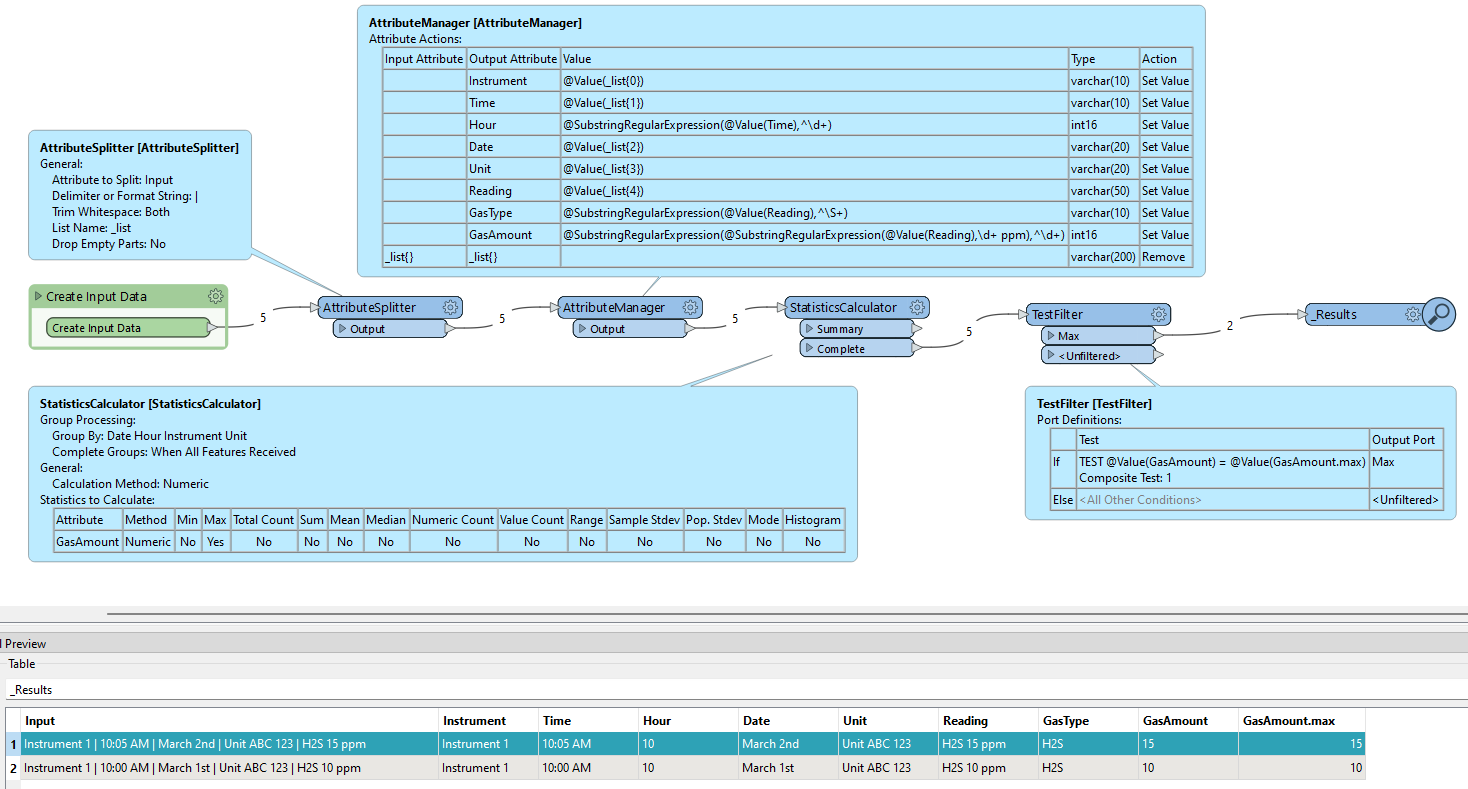The width and height of the screenshot is (1468, 789).
Task: Expand AttributeManager Output port attributes
Action: pos(581,329)
